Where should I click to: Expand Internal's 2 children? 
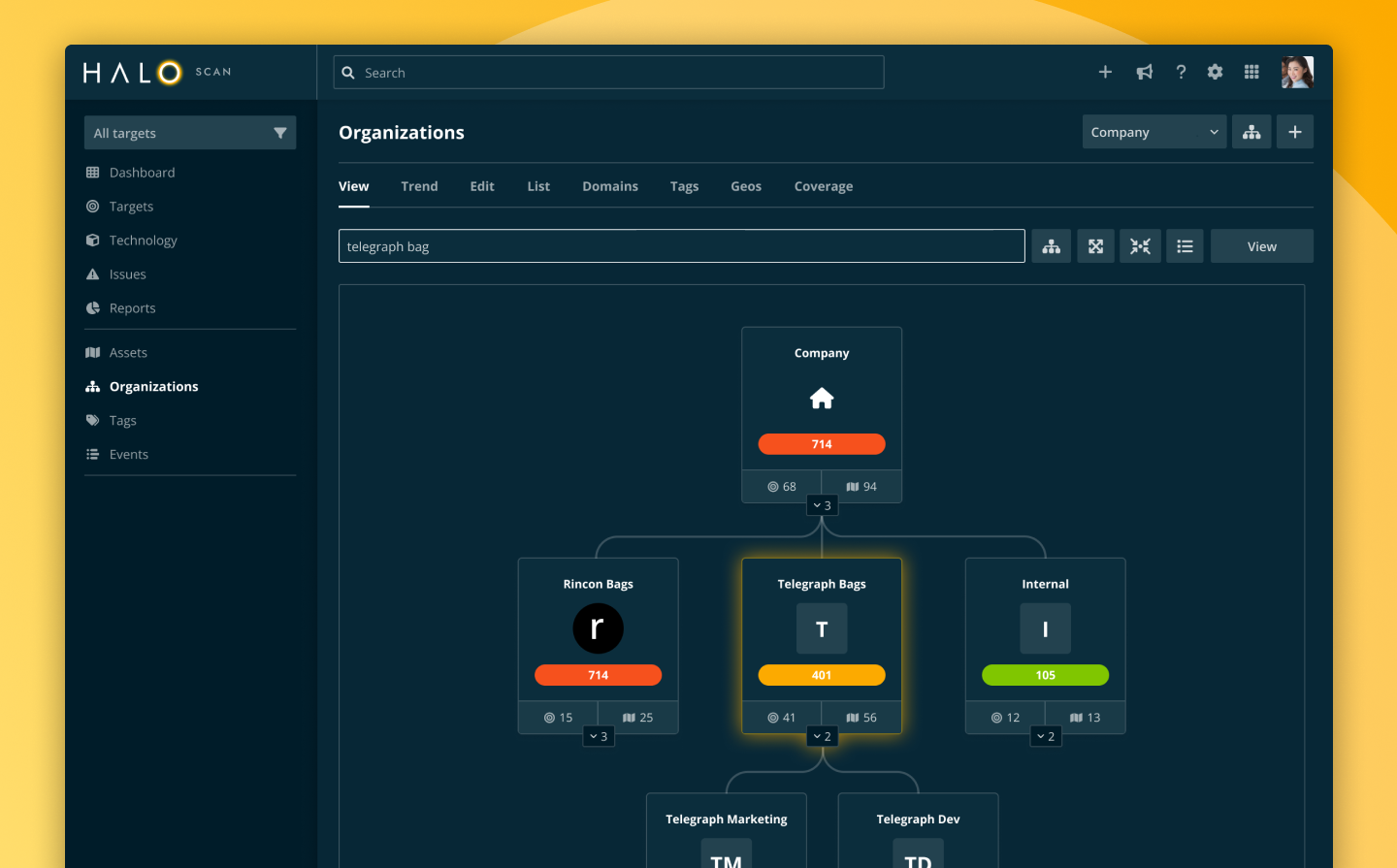click(1046, 736)
